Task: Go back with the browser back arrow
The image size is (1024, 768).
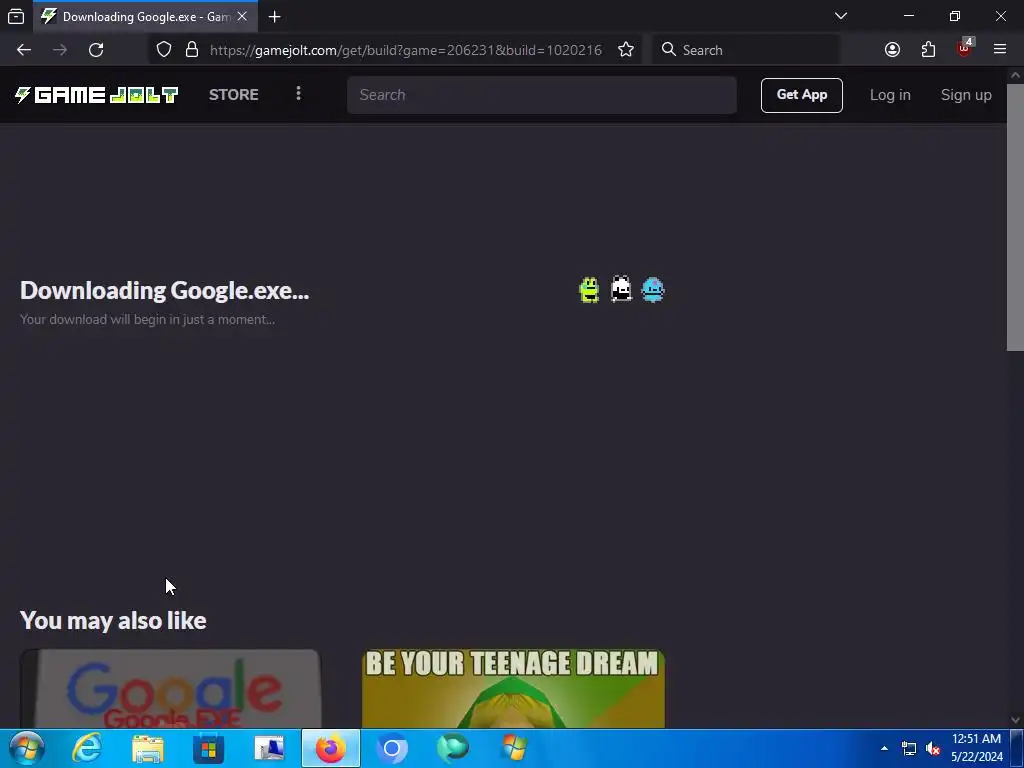Action: [x=24, y=50]
